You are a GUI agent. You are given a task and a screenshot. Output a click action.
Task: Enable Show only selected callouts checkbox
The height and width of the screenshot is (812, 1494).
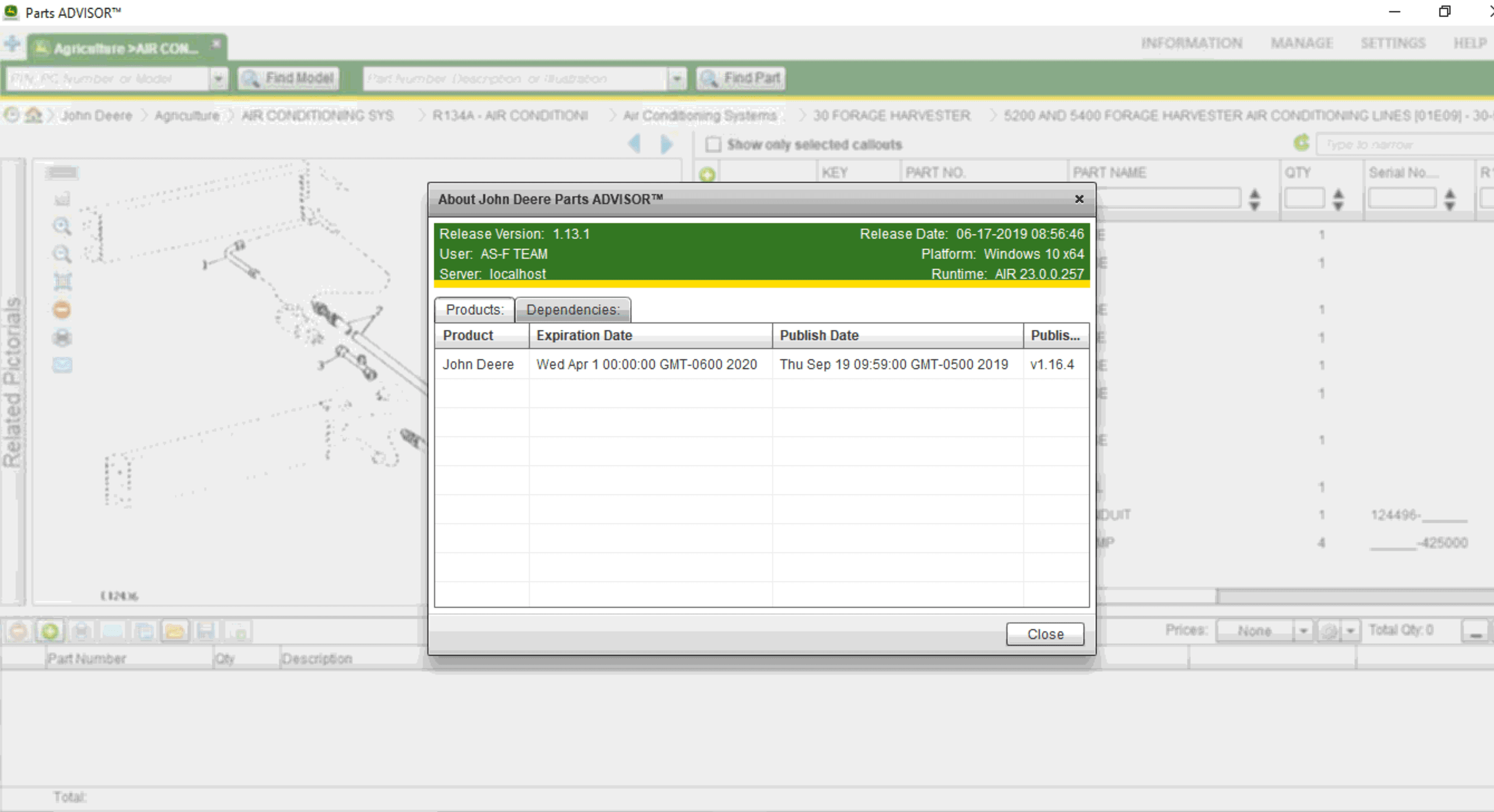tap(713, 144)
